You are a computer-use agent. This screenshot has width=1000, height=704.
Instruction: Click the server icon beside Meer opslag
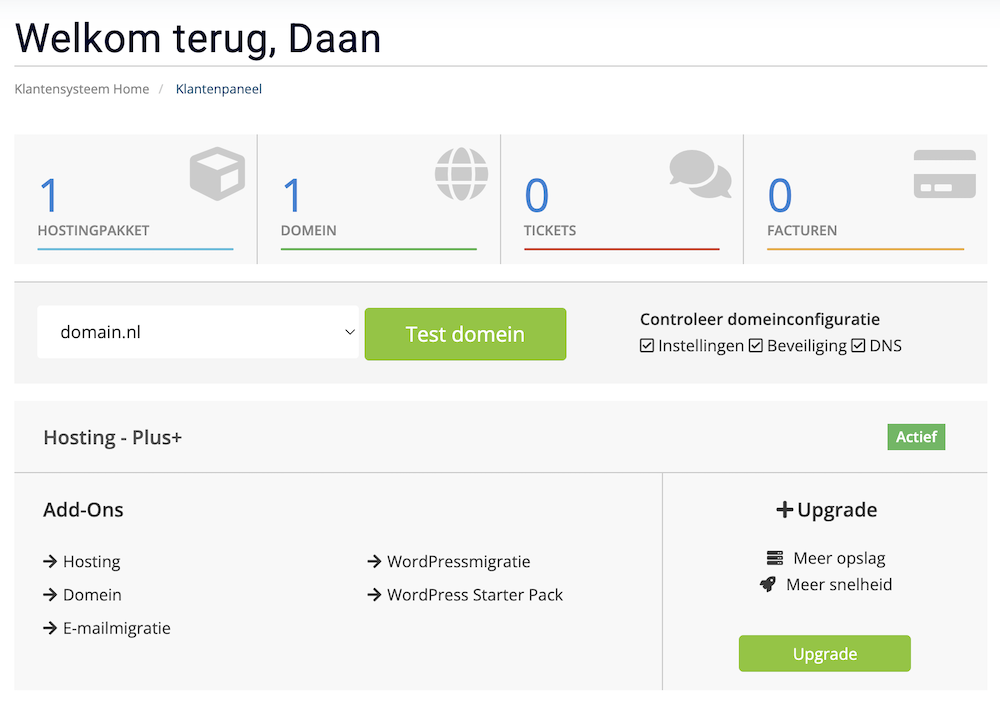(775, 558)
